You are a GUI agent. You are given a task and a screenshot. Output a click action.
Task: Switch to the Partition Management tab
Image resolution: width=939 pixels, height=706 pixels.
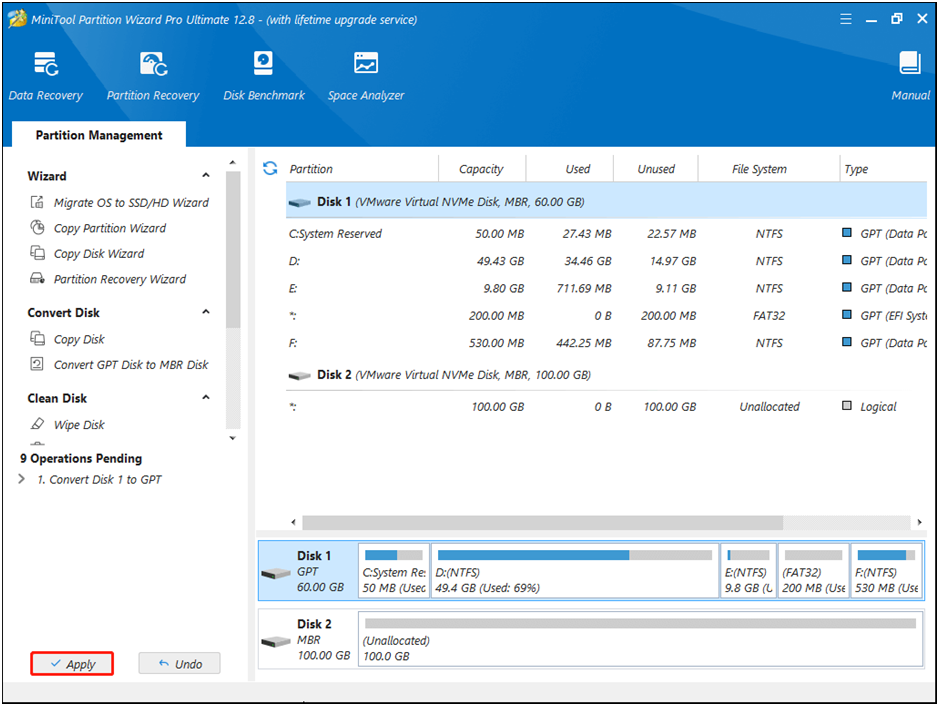click(x=99, y=135)
